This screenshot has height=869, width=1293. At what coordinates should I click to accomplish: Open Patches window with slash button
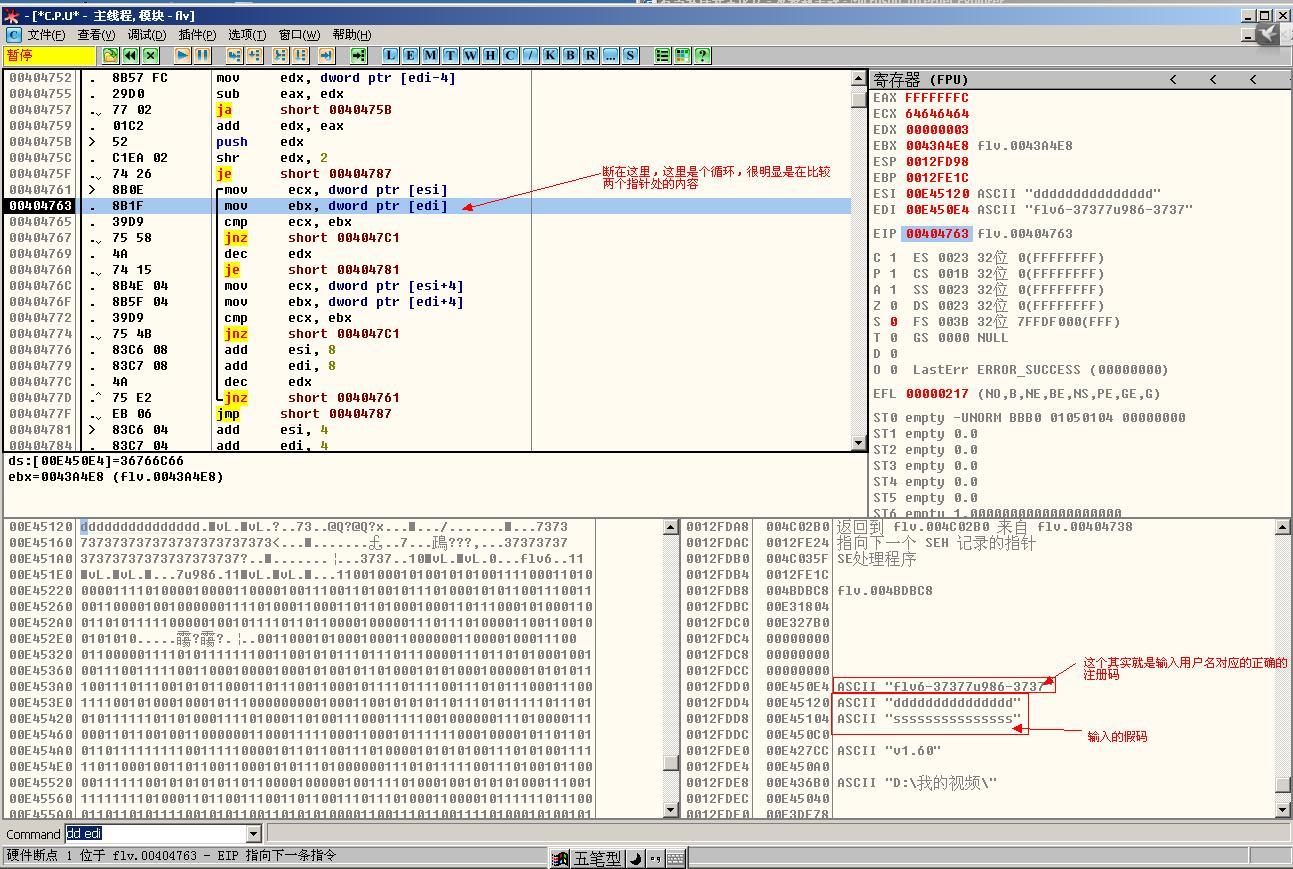pyautogui.click(x=531, y=56)
